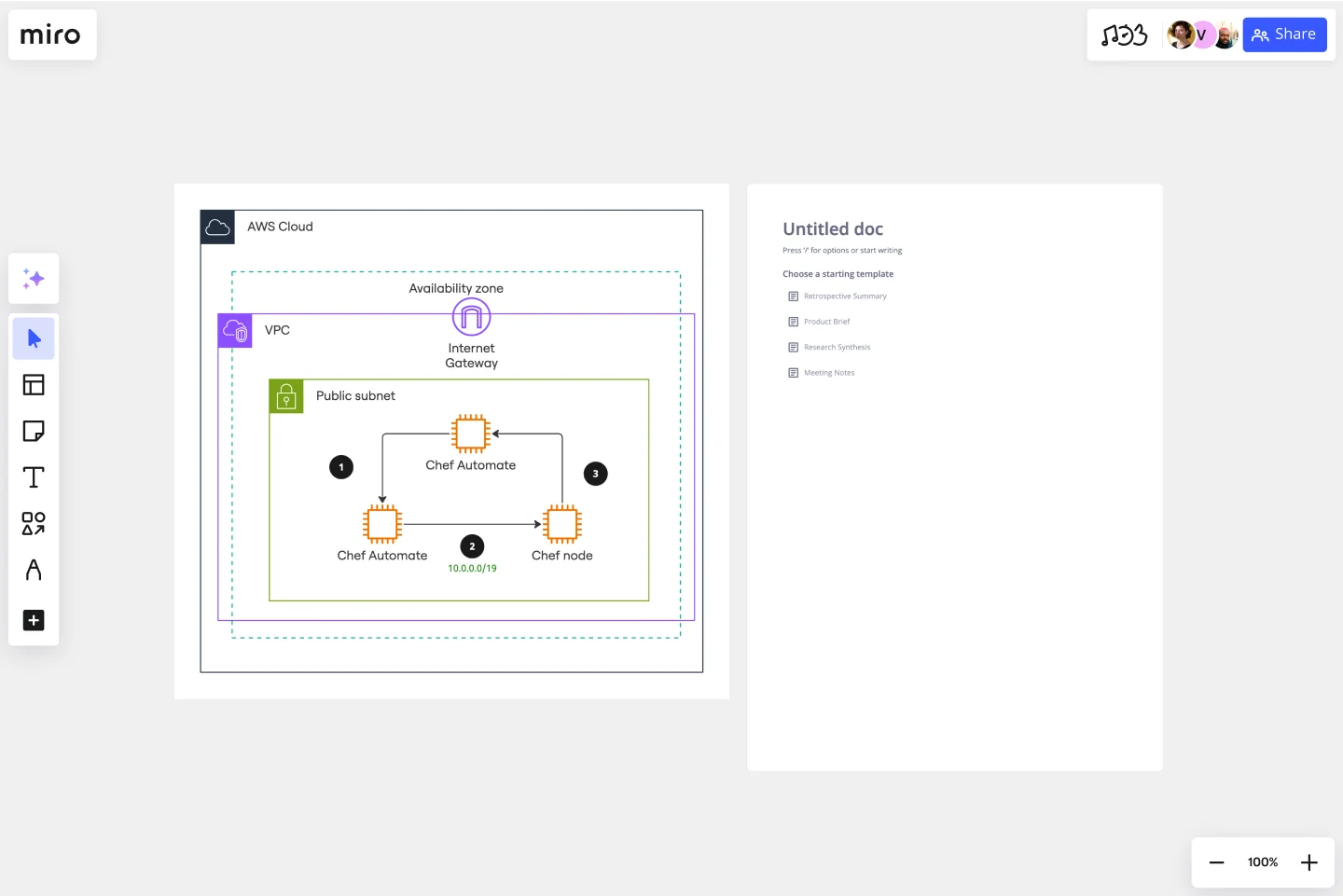This screenshot has height=896, width=1343.
Task: Click the pink V collaborator avatar
Action: tap(1202, 35)
